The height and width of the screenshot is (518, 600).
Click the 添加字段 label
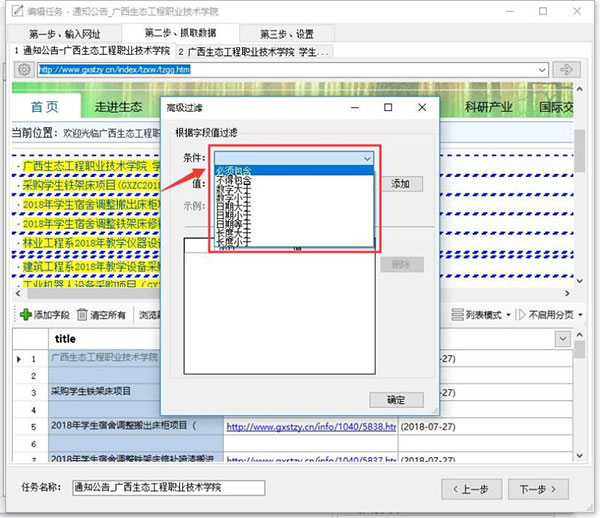[52, 315]
